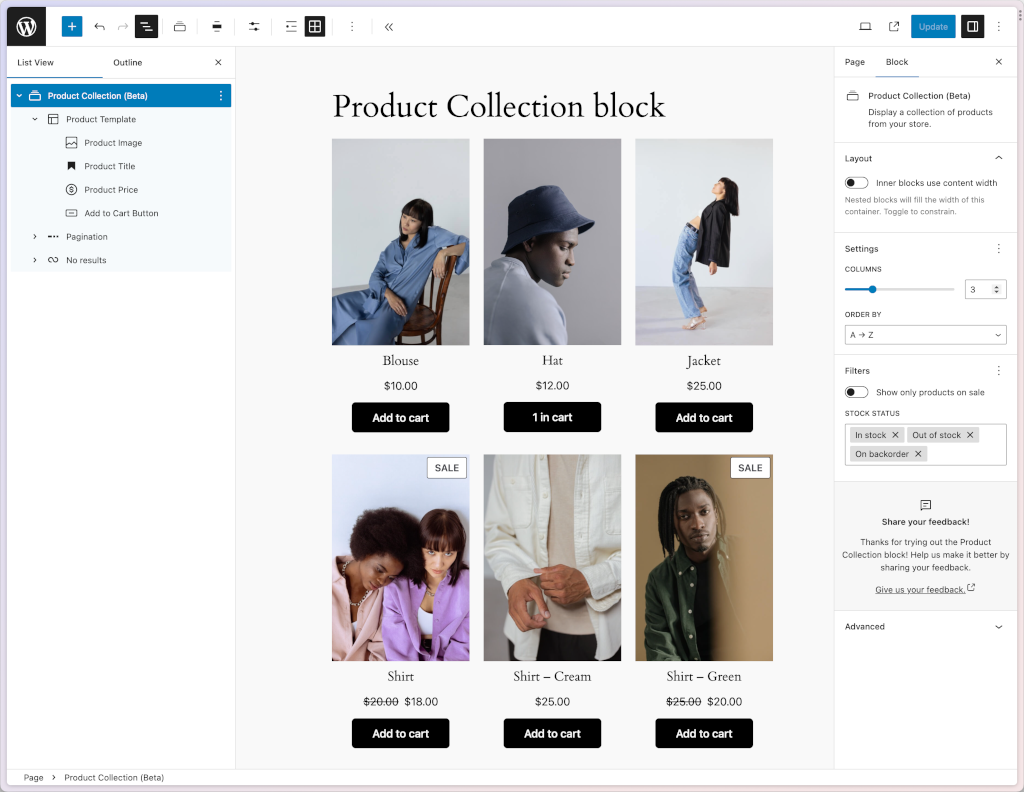
Task: Click the Update button
Action: (932, 26)
